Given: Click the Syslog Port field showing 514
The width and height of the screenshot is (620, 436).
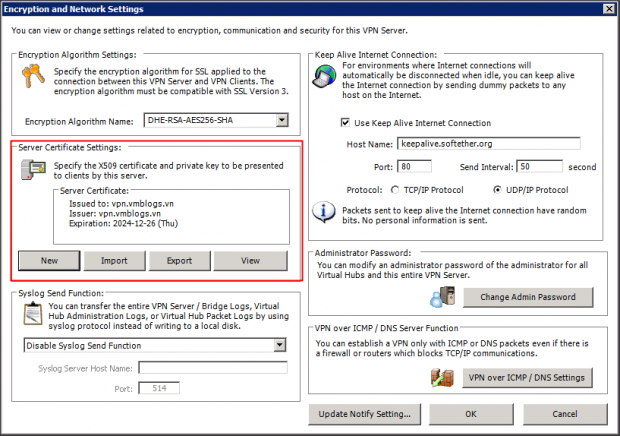Looking at the screenshot, I should coord(159,388).
